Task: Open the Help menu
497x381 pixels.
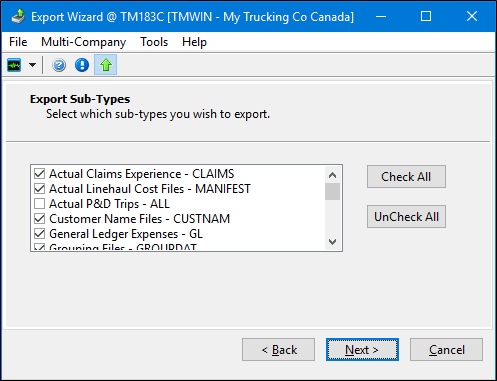Action: click(194, 42)
